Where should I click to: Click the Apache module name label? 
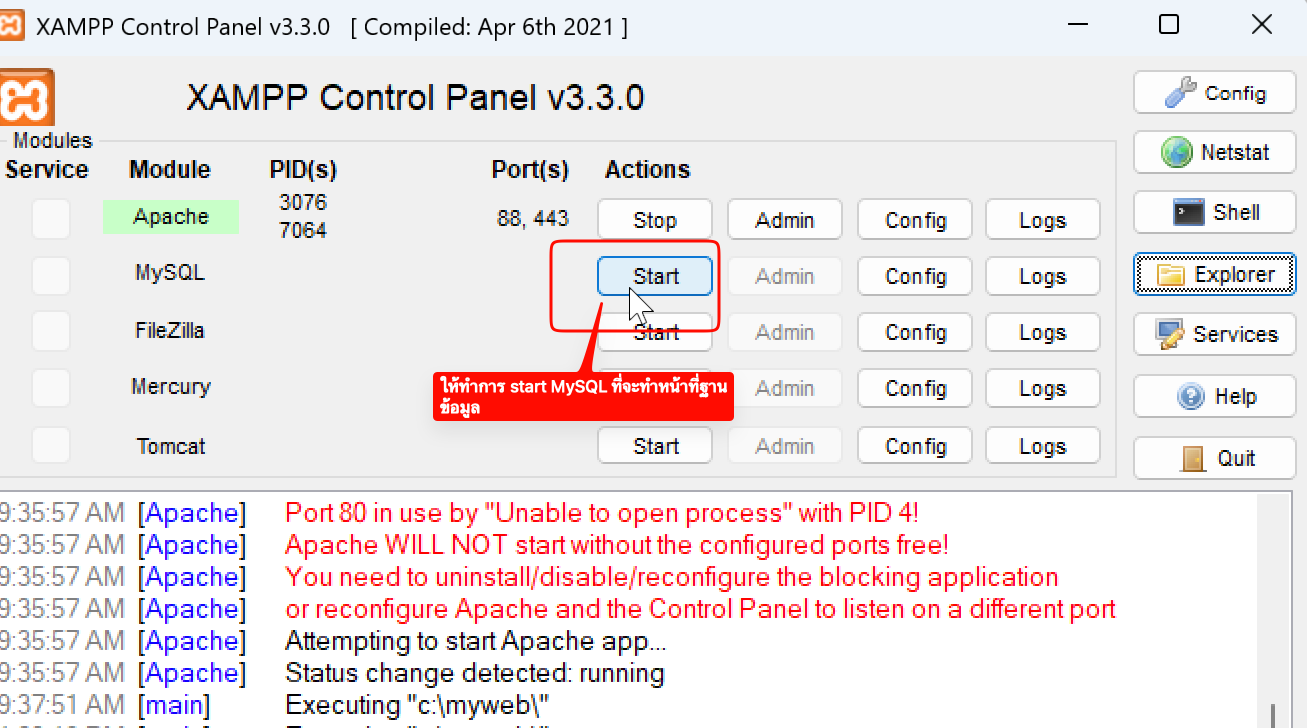[171, 217]
